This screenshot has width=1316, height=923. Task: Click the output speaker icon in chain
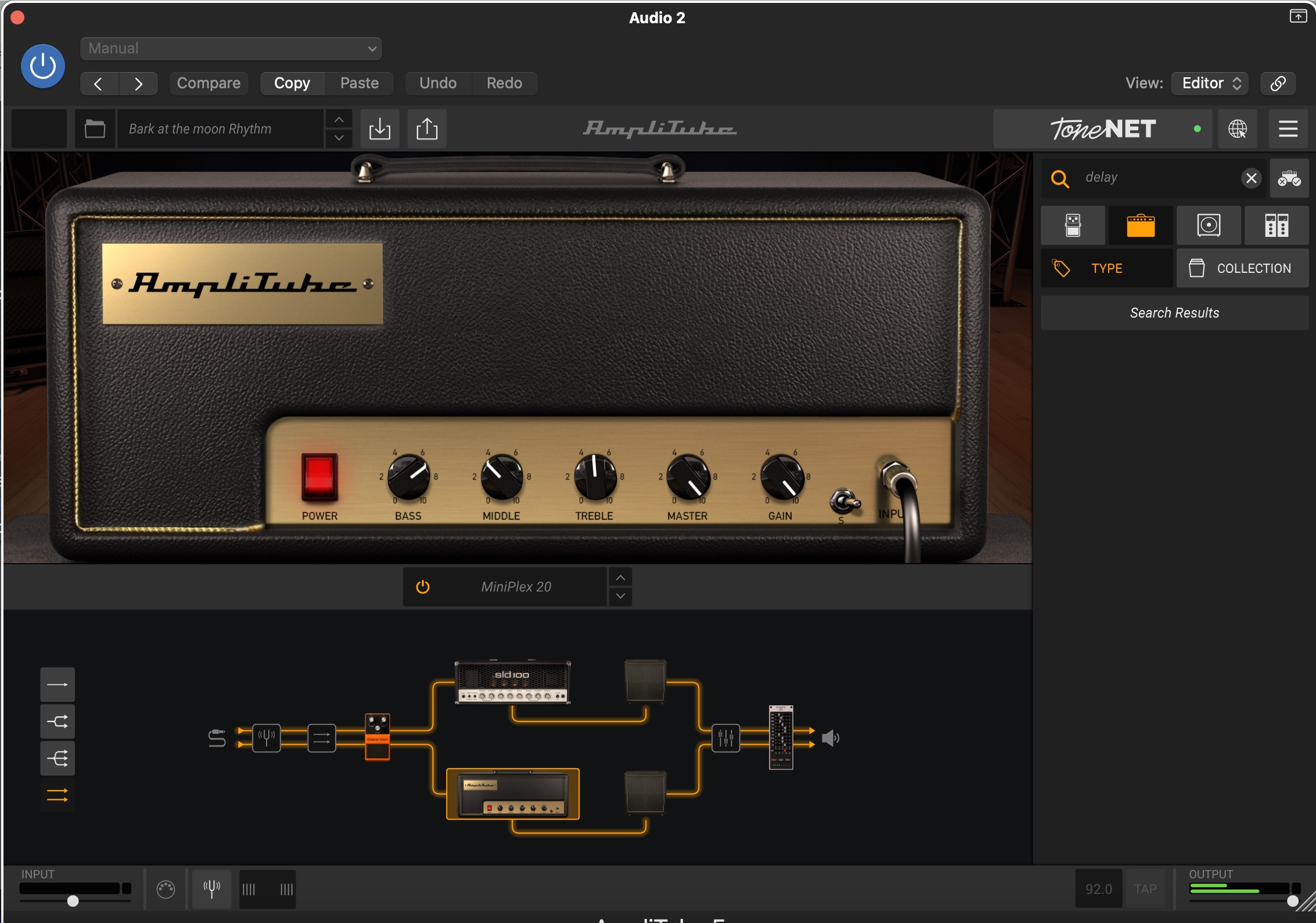click(x=830, y=738)
